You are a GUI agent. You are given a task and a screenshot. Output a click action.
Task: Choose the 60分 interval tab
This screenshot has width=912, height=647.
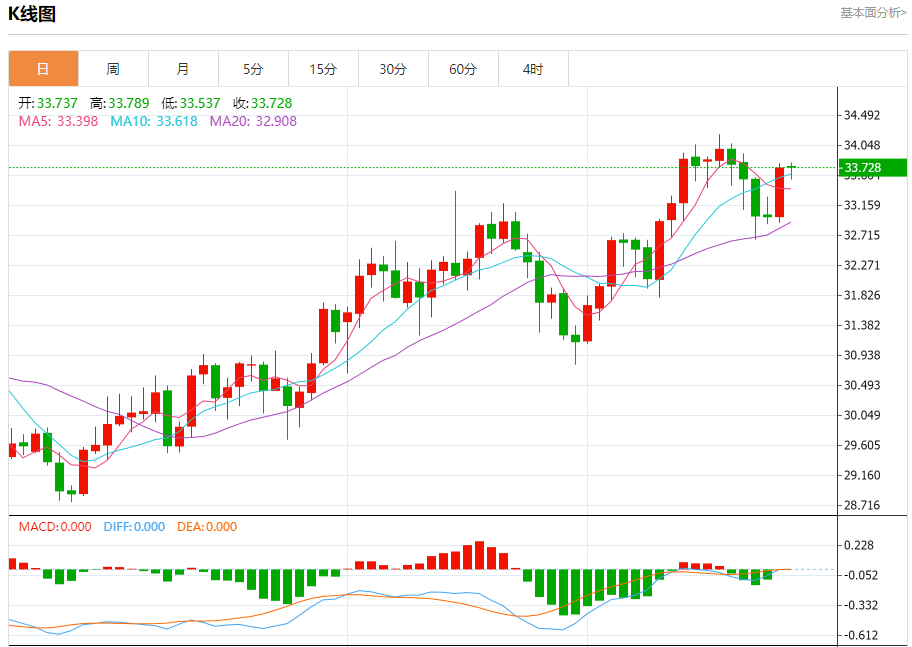463,69
